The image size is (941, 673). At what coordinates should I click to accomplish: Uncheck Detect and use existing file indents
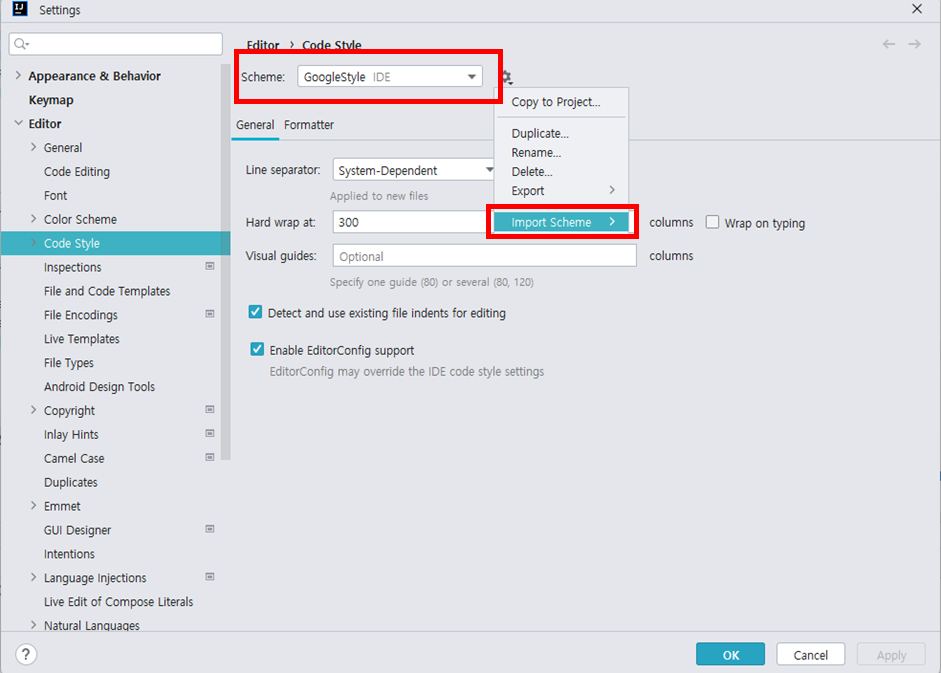[256, 312]
